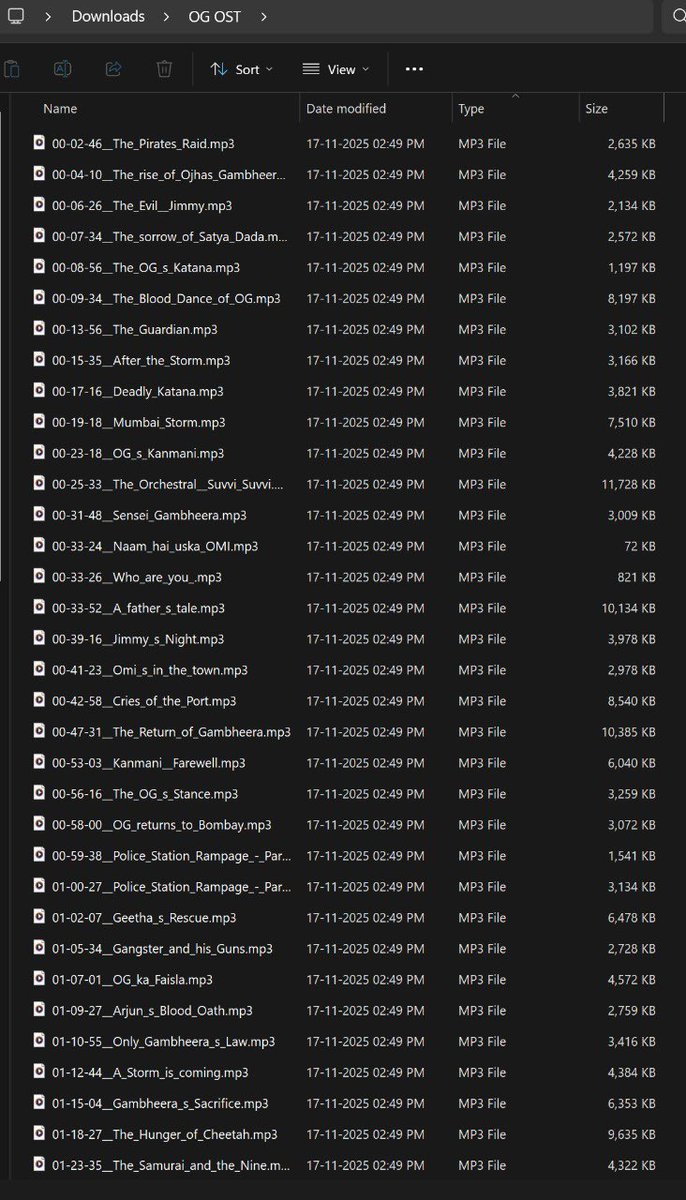Select 00-58-00__OG_returns_to_Bombay.mp3
Viewport: 686px width, 1200px height.
pyautogui.click(x=162, y=825)
